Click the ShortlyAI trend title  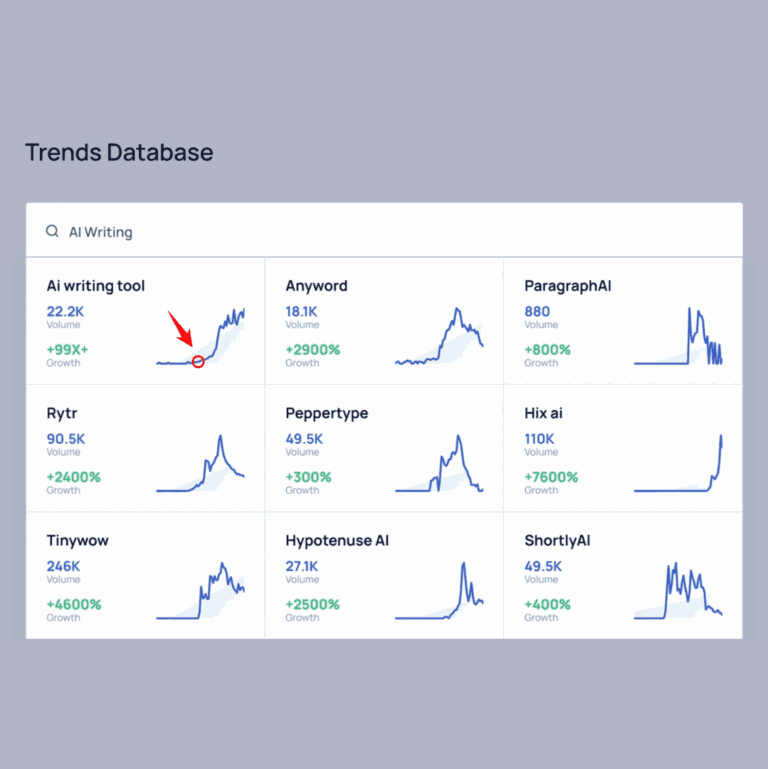tap(557, 540)
